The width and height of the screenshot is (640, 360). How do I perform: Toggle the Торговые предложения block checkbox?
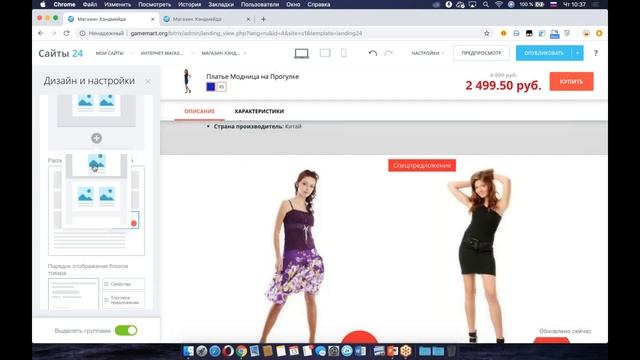coord(106,300)
